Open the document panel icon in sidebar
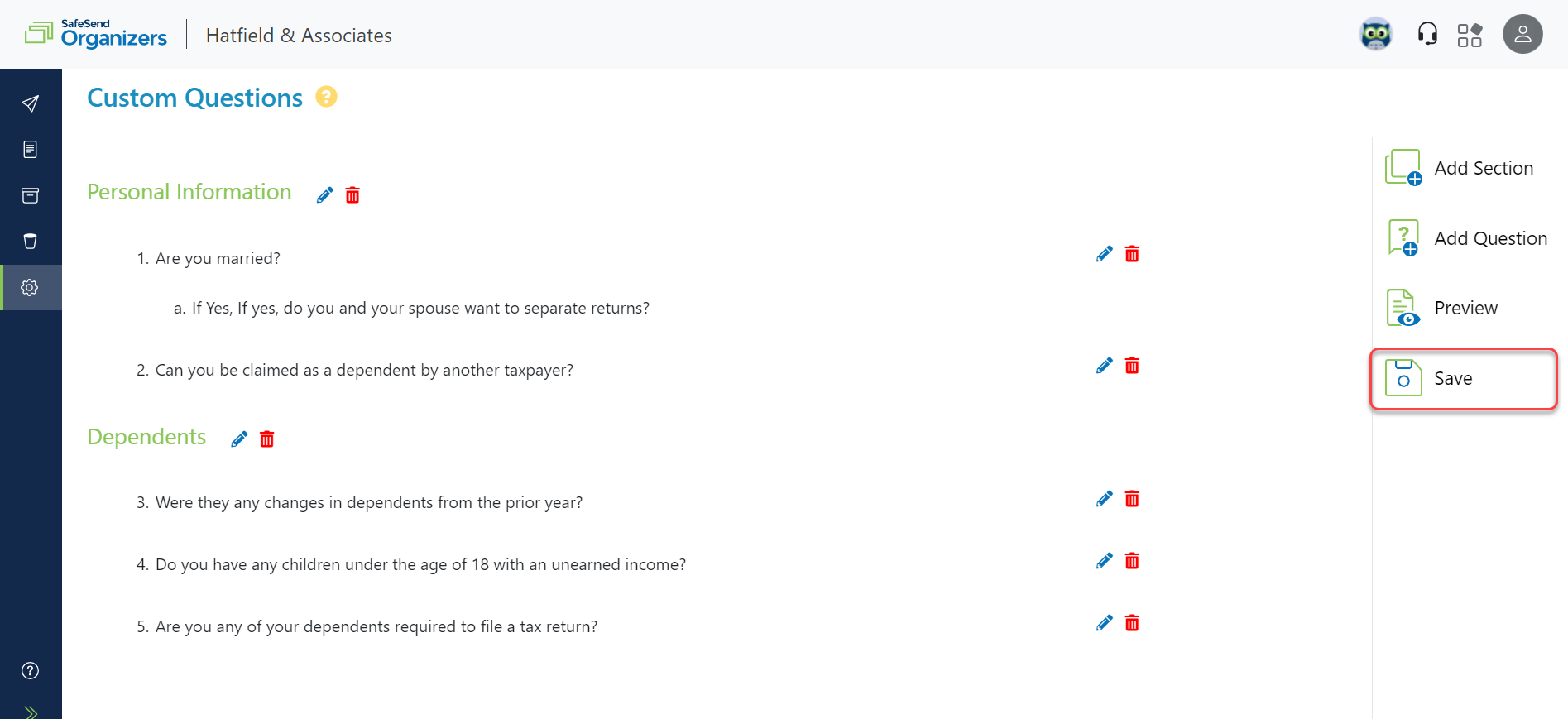Image resolution: width=1568 pixels, height=719 pixels. 31,149
